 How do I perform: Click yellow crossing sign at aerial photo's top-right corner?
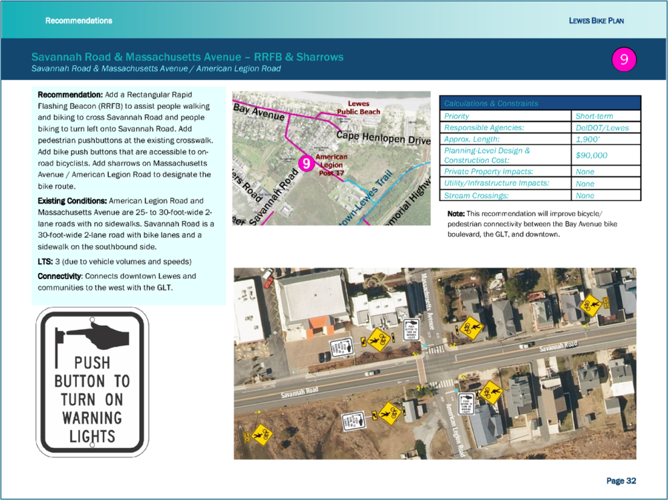tap(591, 305)
